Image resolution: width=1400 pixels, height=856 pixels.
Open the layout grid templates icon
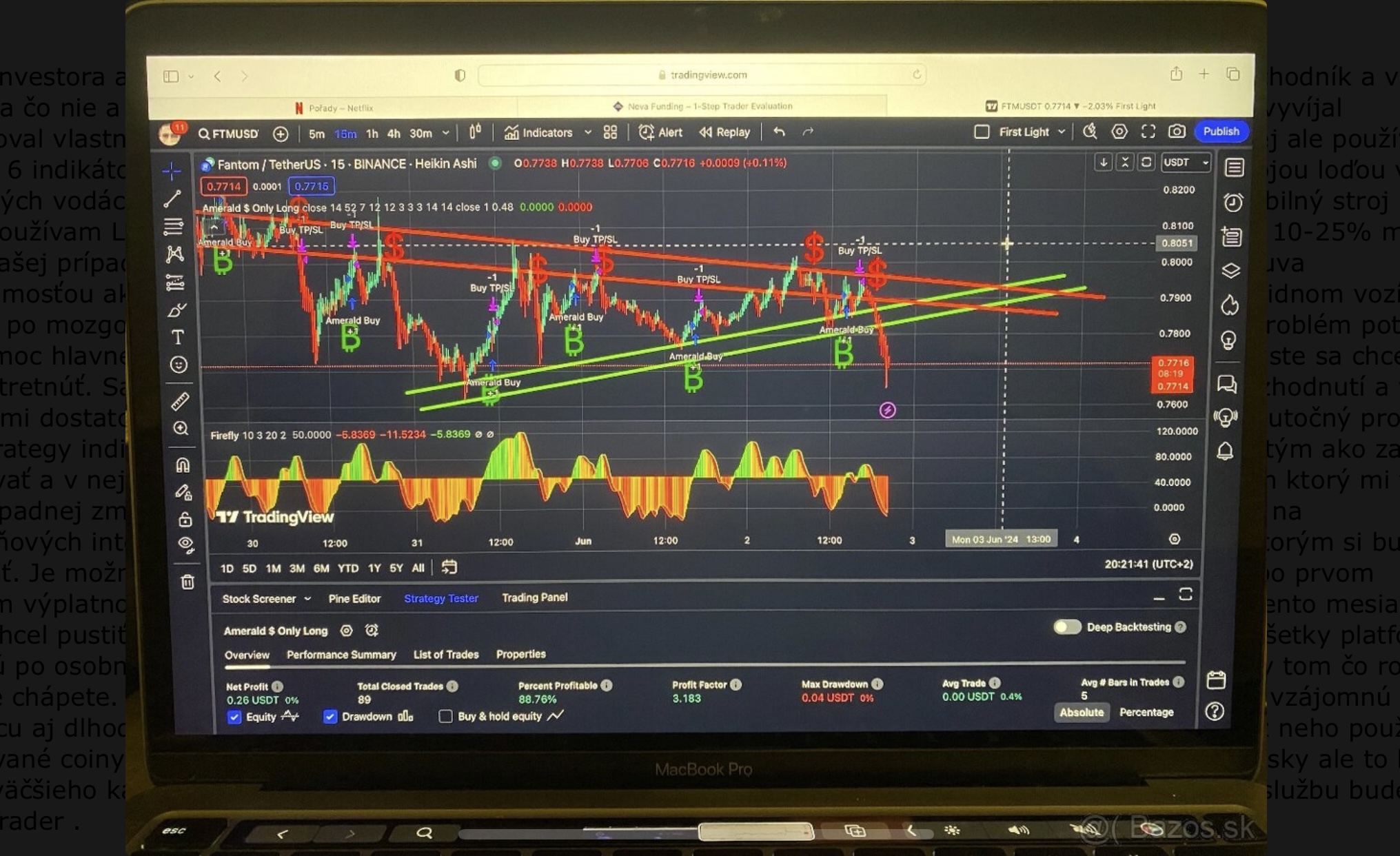pyautogui.click(x=610, y=132)
